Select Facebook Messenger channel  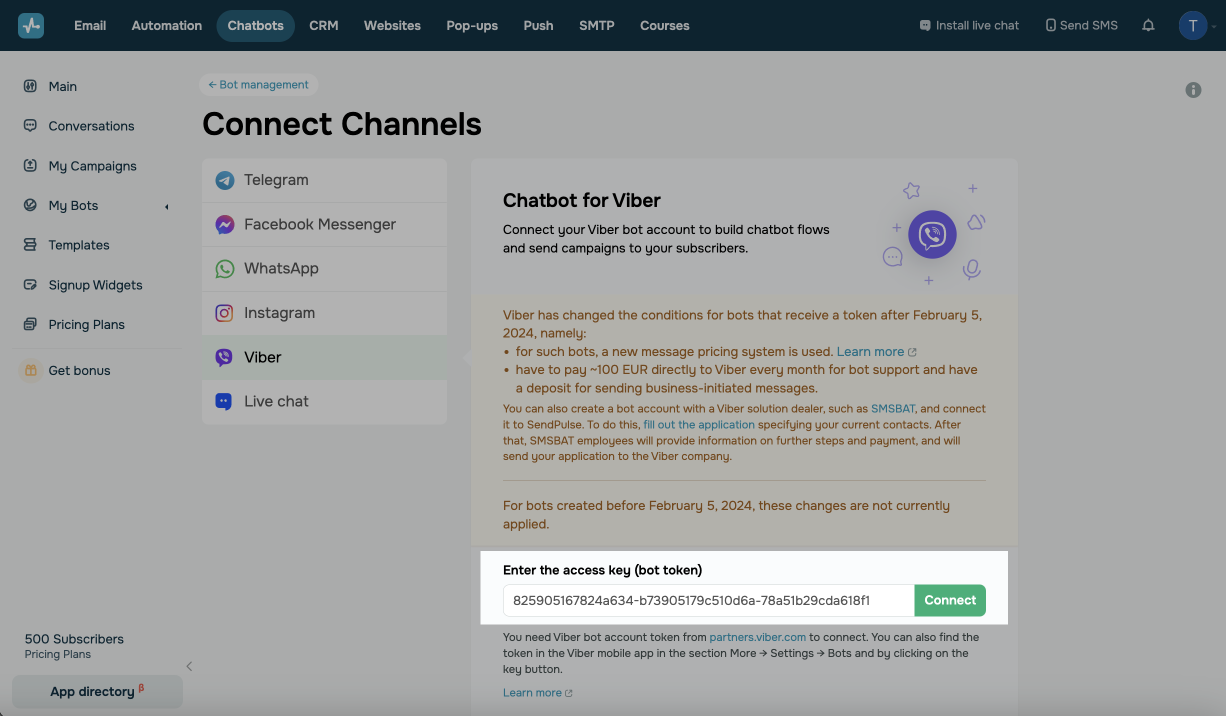(320, 225)
